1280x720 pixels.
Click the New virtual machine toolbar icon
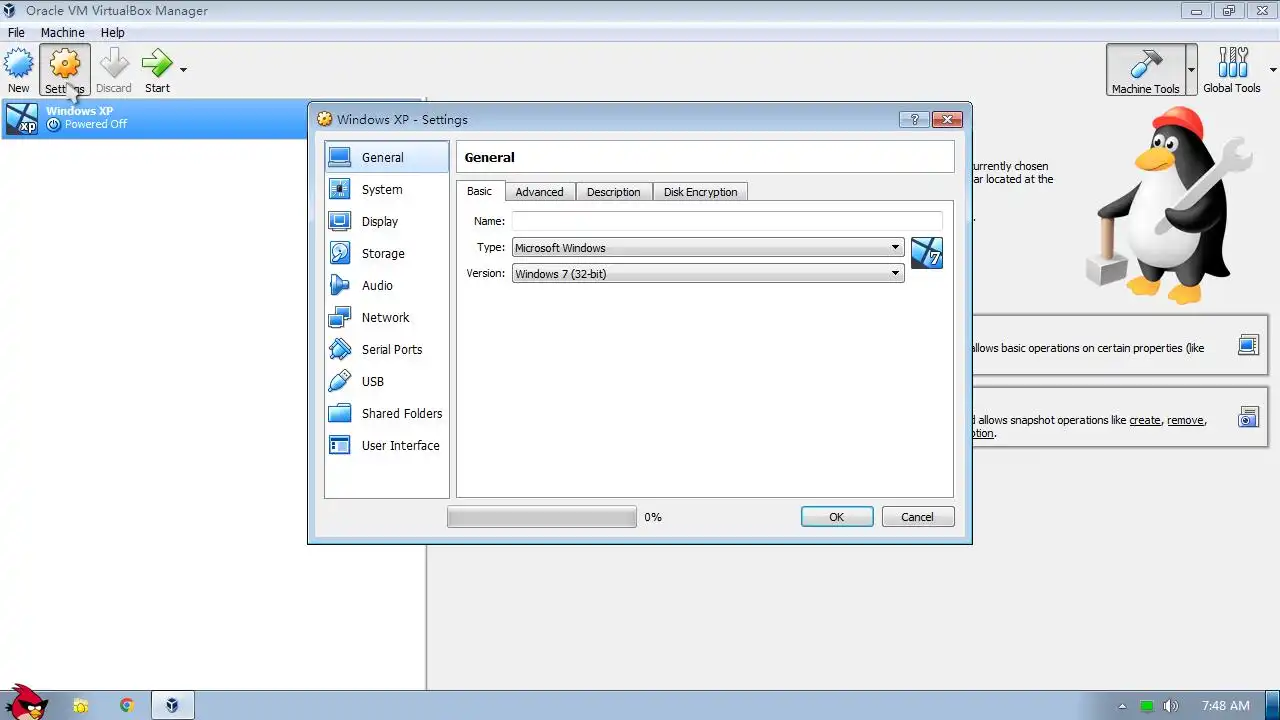18,70
